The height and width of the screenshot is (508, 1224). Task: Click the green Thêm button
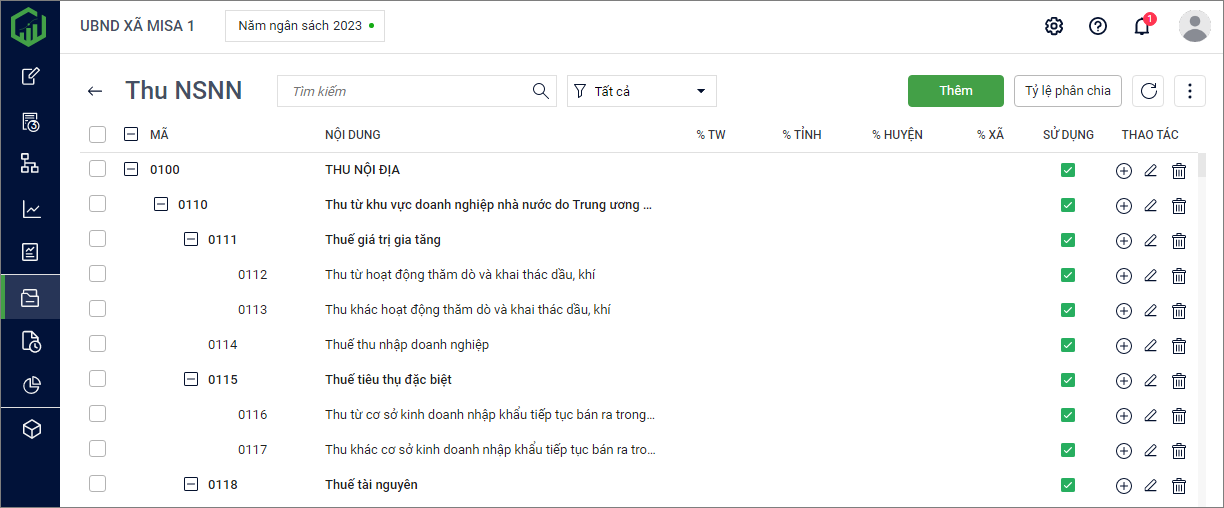click(x=955, y=91)
